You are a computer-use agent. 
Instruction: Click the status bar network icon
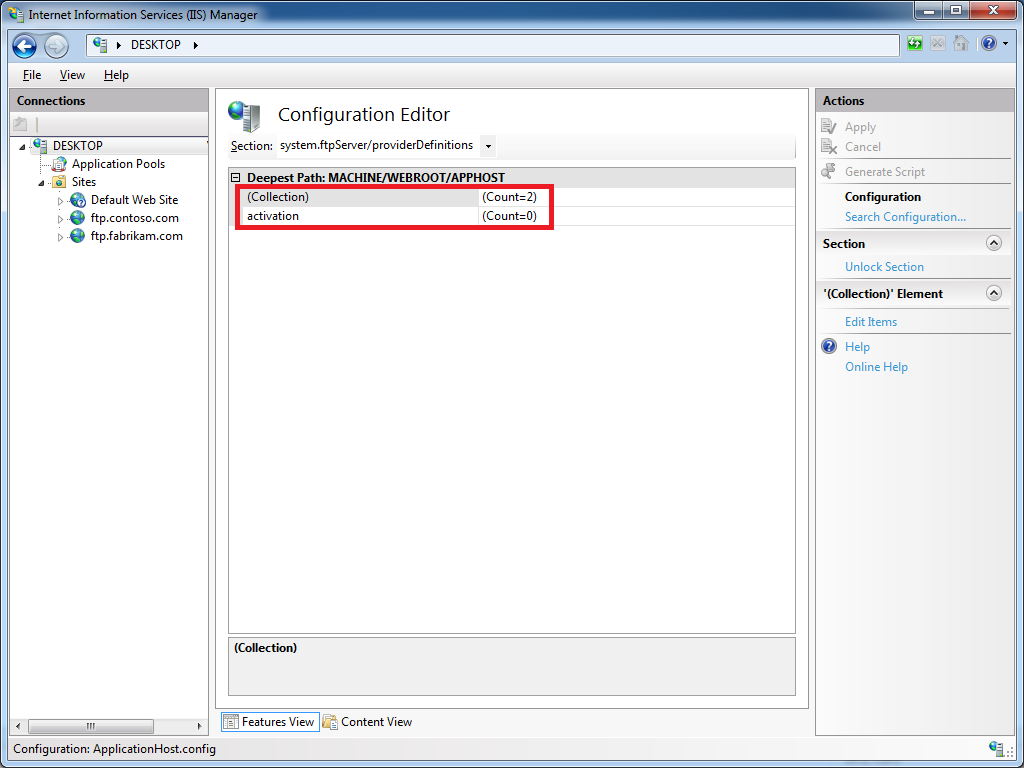point(996,748)
